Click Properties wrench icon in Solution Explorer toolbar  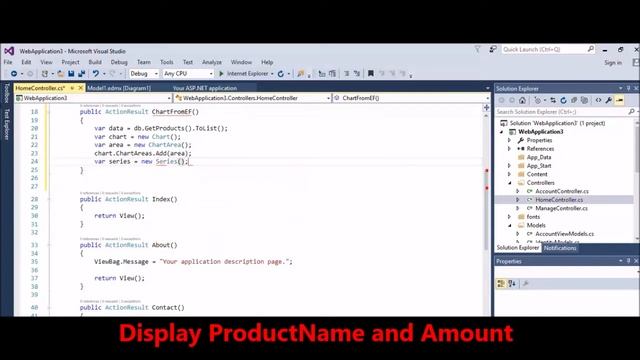[609, 100]
